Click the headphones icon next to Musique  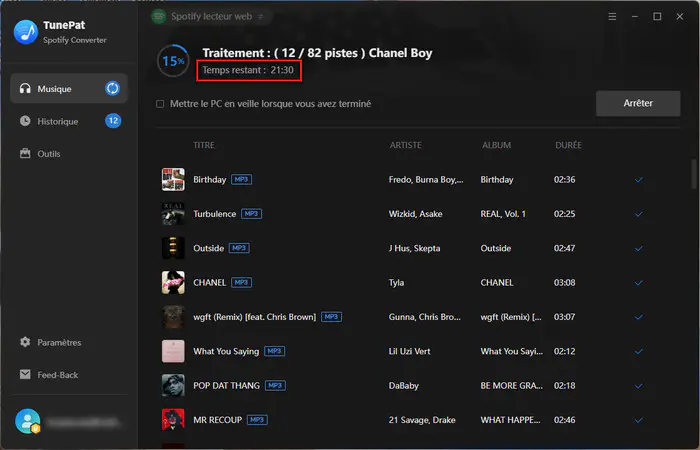click(25, 88)
